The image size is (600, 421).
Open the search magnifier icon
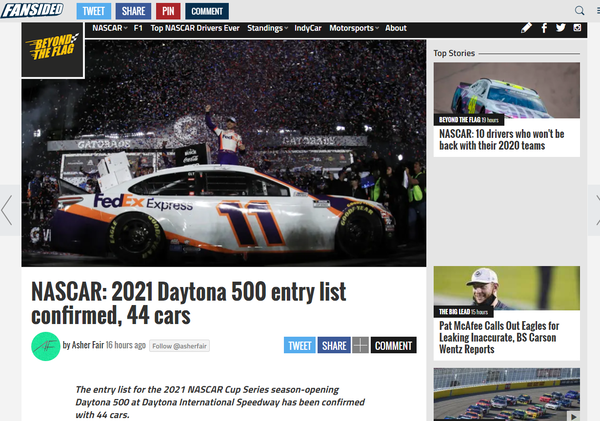[579, 10]
